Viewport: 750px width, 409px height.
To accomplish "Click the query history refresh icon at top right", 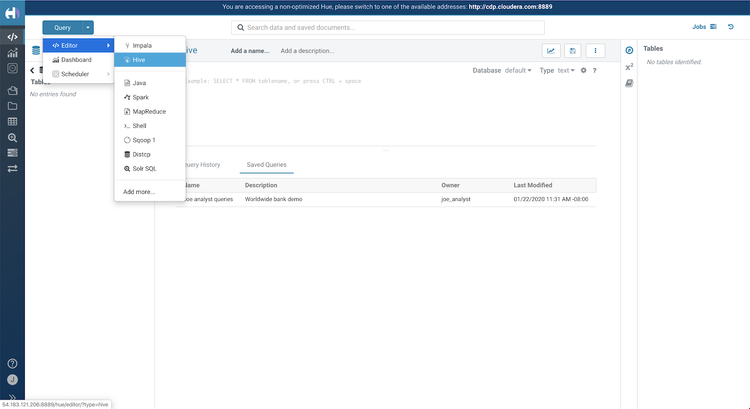I will click(x=731, y=27).
